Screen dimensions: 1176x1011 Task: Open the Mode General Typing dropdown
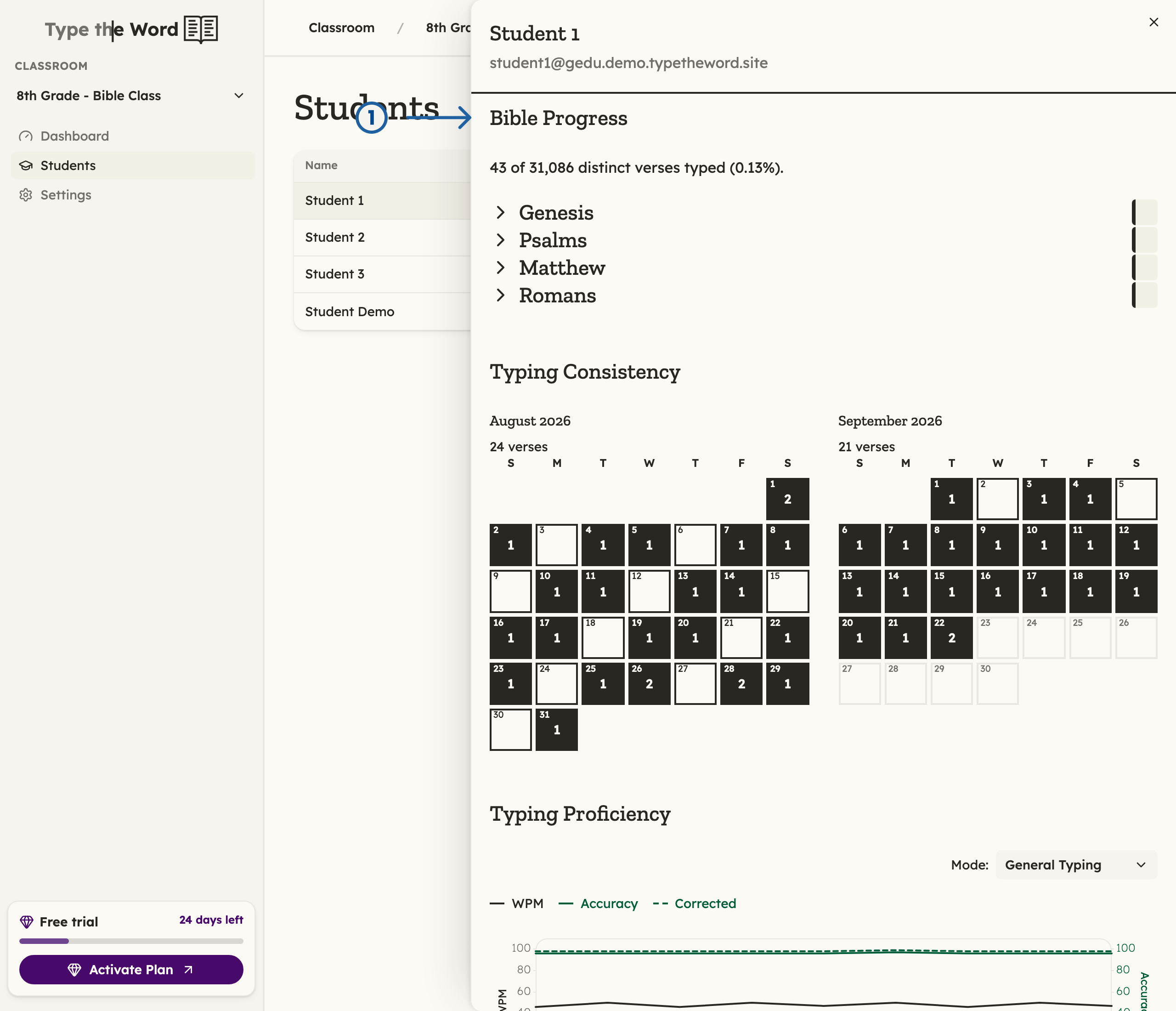point(1076,864)
